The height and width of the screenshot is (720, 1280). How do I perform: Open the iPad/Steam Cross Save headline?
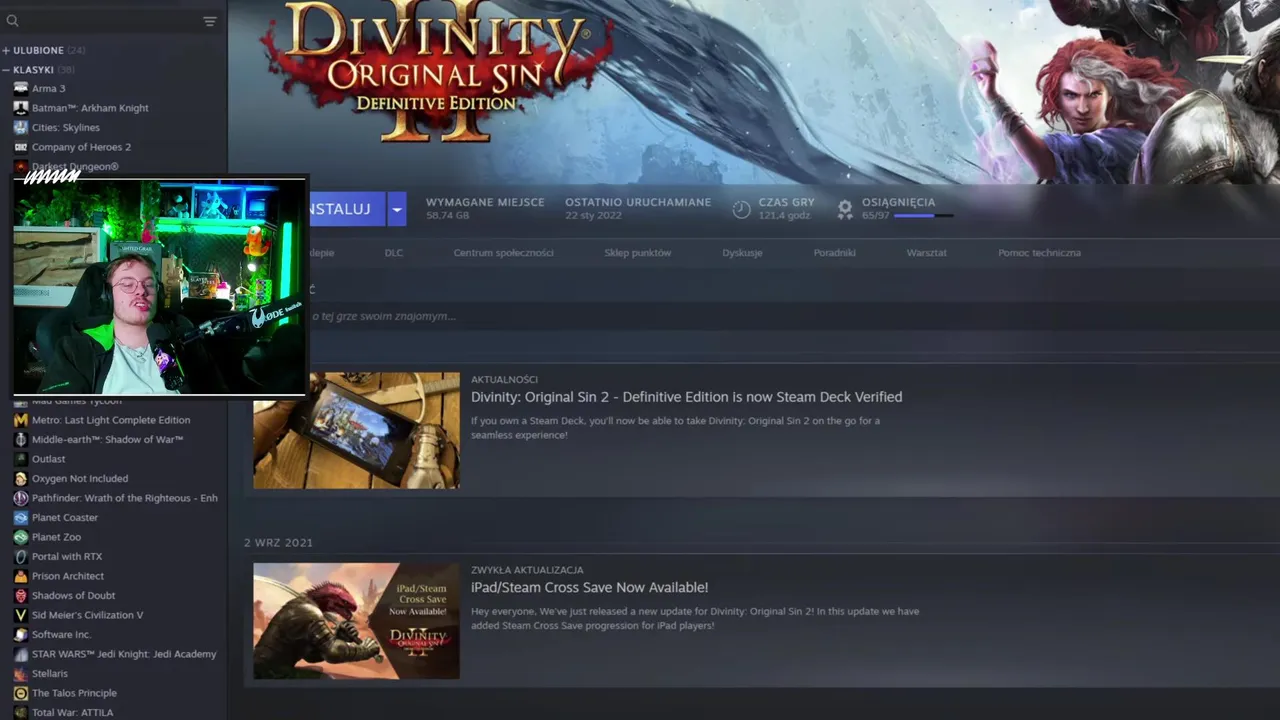click(589, 587)
